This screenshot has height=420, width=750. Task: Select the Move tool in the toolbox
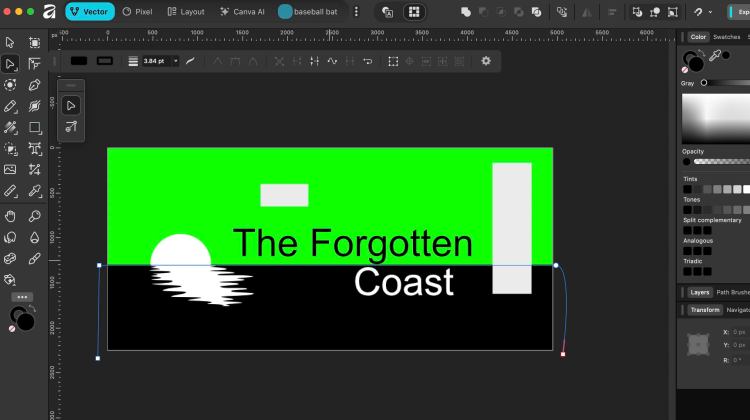(x=10, y=43)
